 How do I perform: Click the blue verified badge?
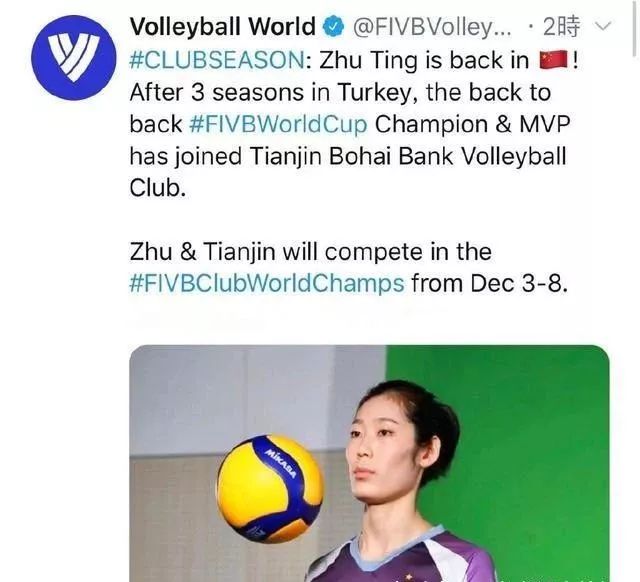point(333,27)
